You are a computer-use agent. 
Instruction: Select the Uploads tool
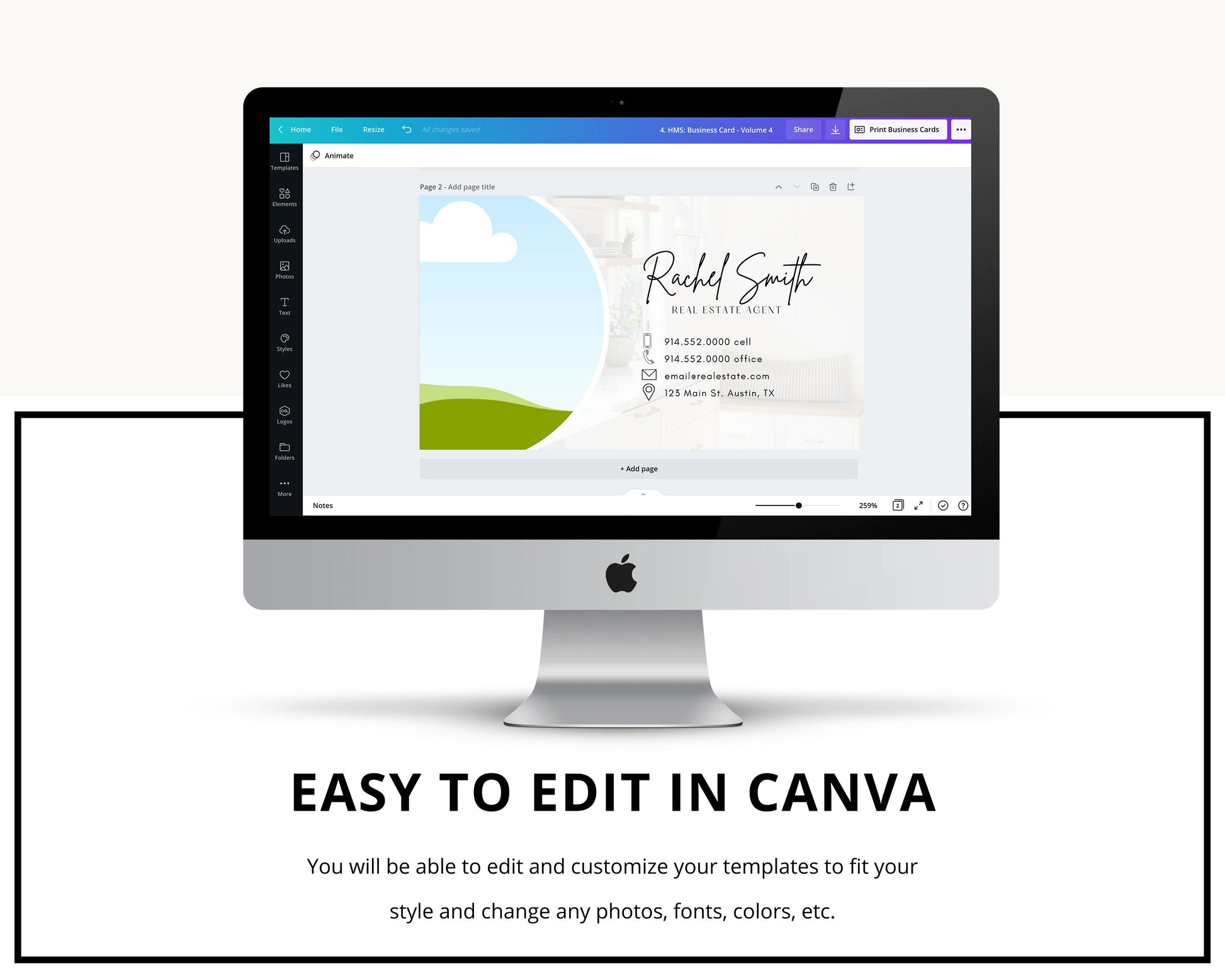[285, 233]
